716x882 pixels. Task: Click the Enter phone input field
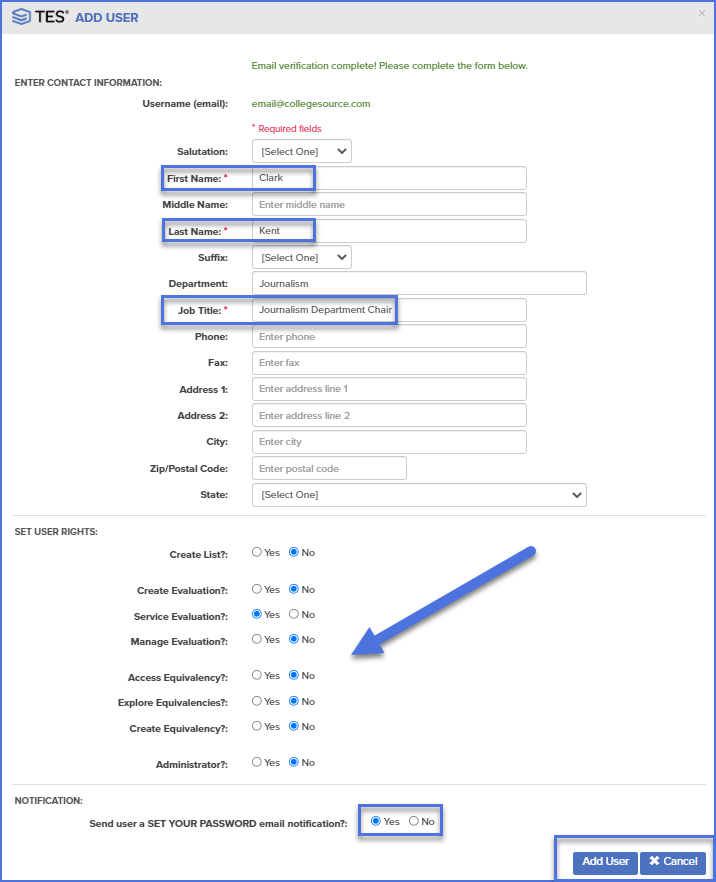tap(388, 336)
